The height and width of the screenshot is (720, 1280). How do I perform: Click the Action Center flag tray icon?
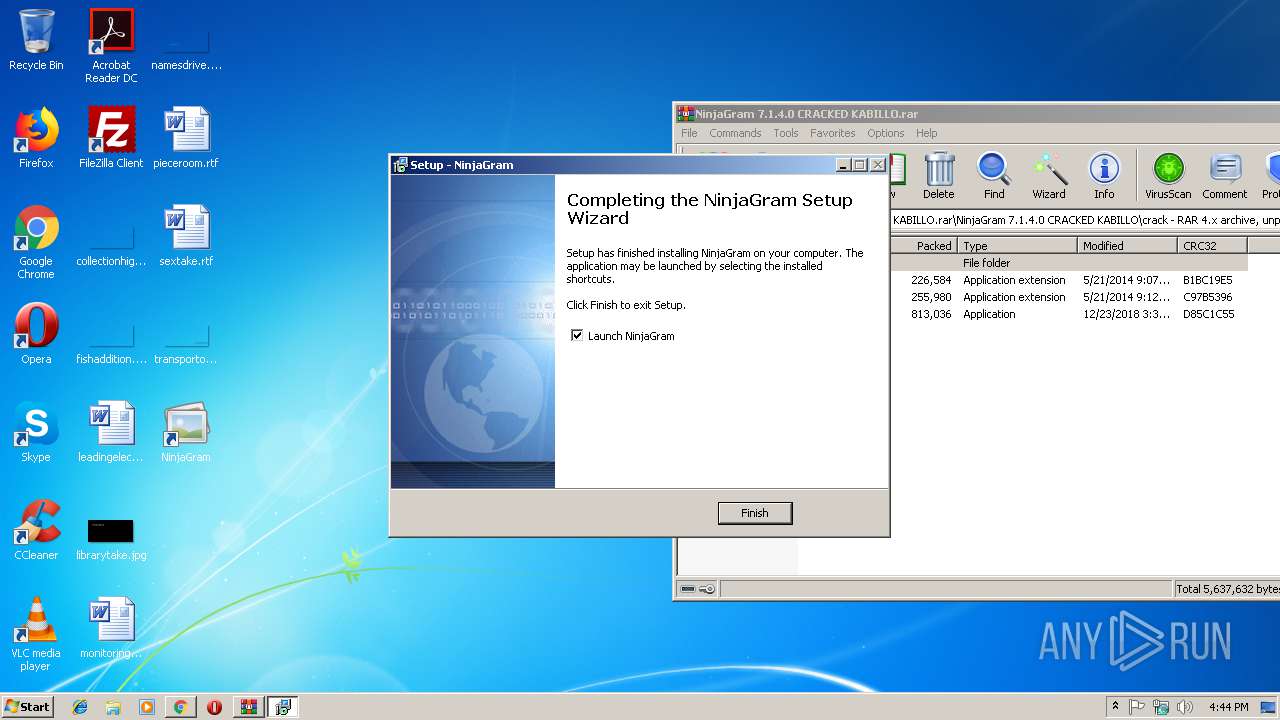click(x=1137, y=707)
